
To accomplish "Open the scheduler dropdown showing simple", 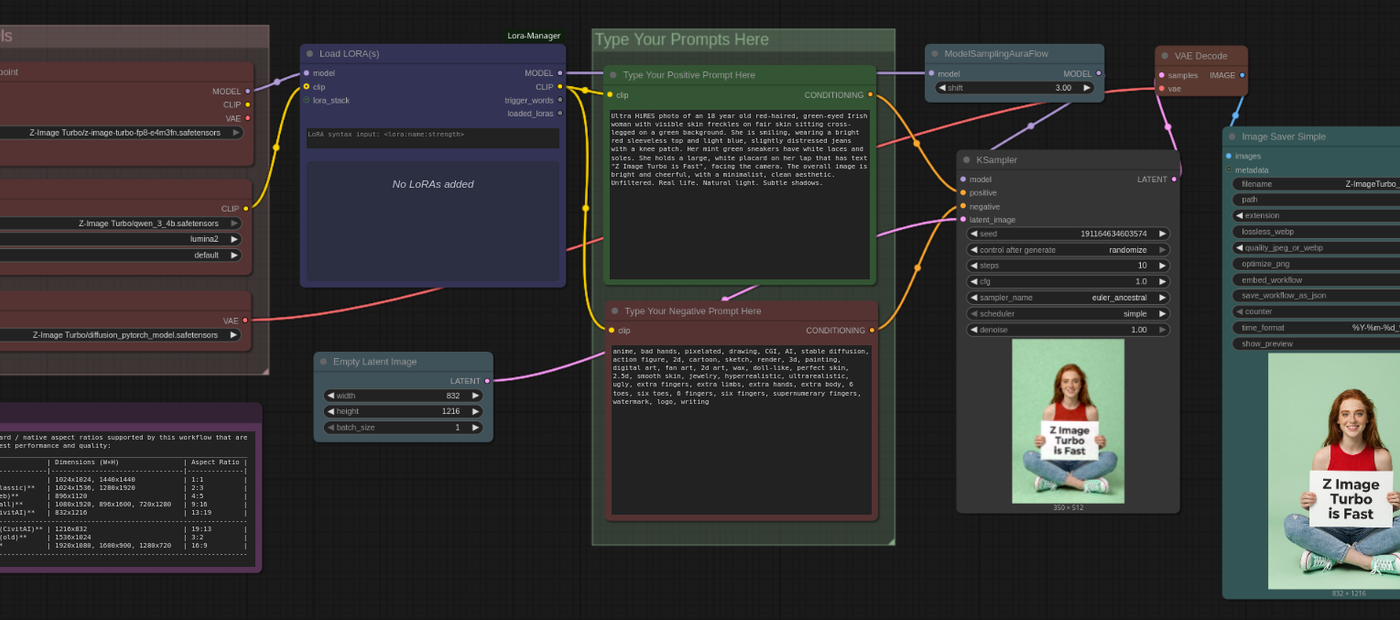I will pos(1068,314).
